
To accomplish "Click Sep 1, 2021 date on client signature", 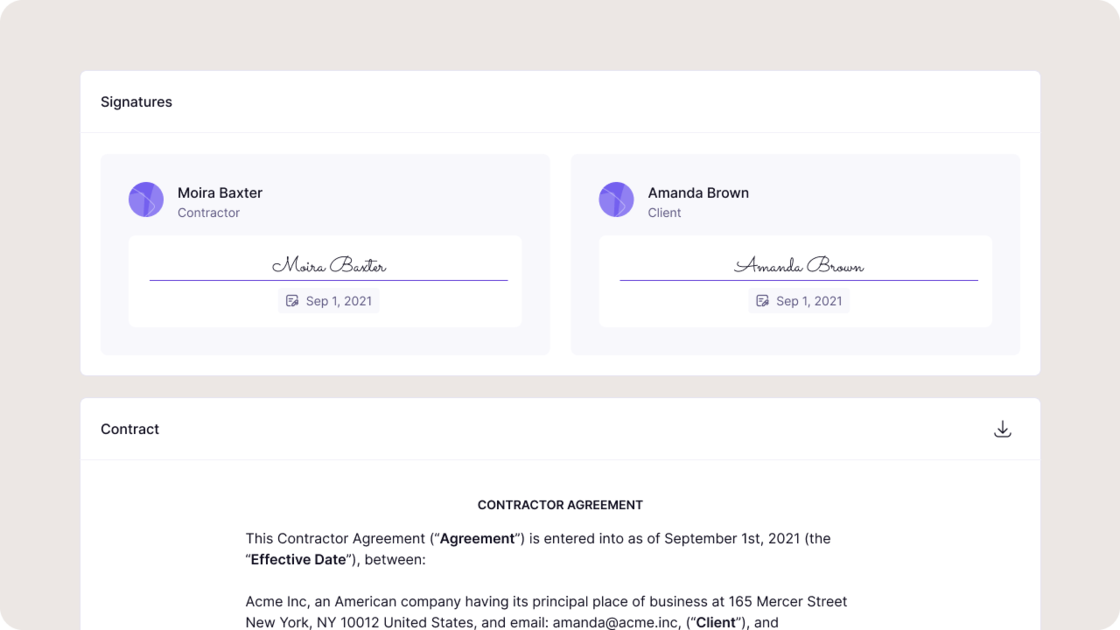I will click(809, 301).
